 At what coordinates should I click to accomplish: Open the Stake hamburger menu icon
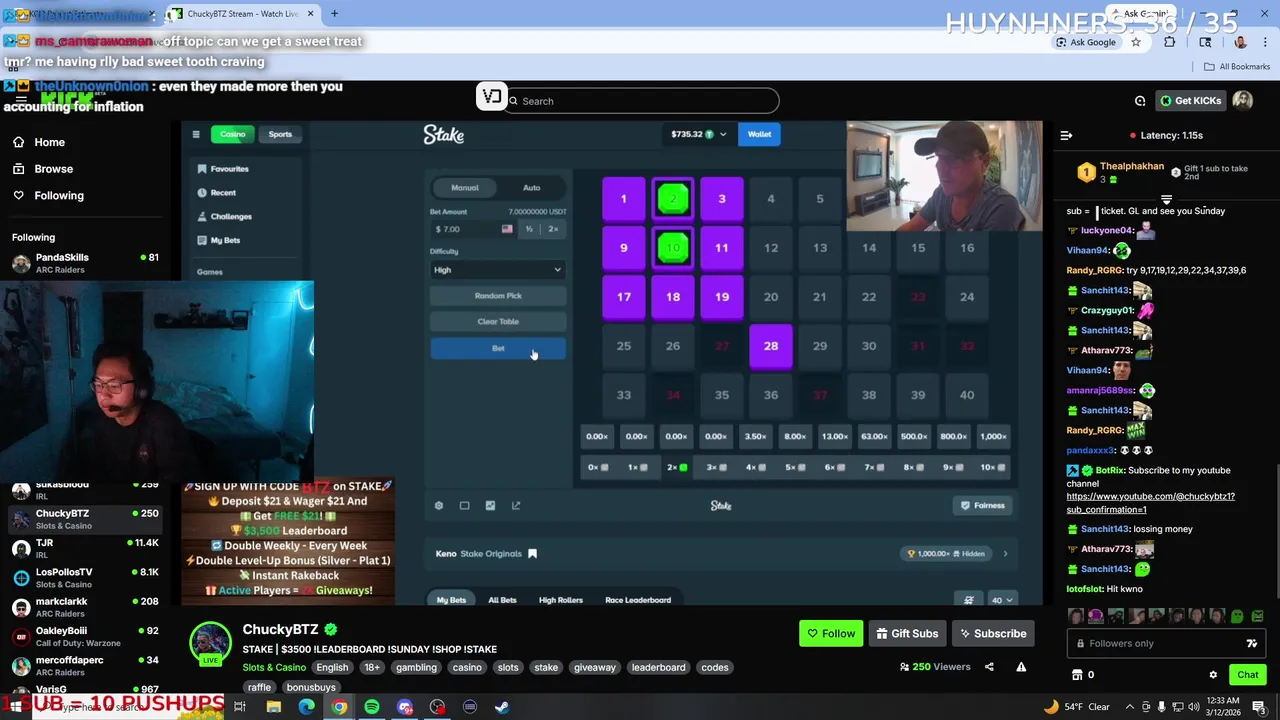[196, 134]
